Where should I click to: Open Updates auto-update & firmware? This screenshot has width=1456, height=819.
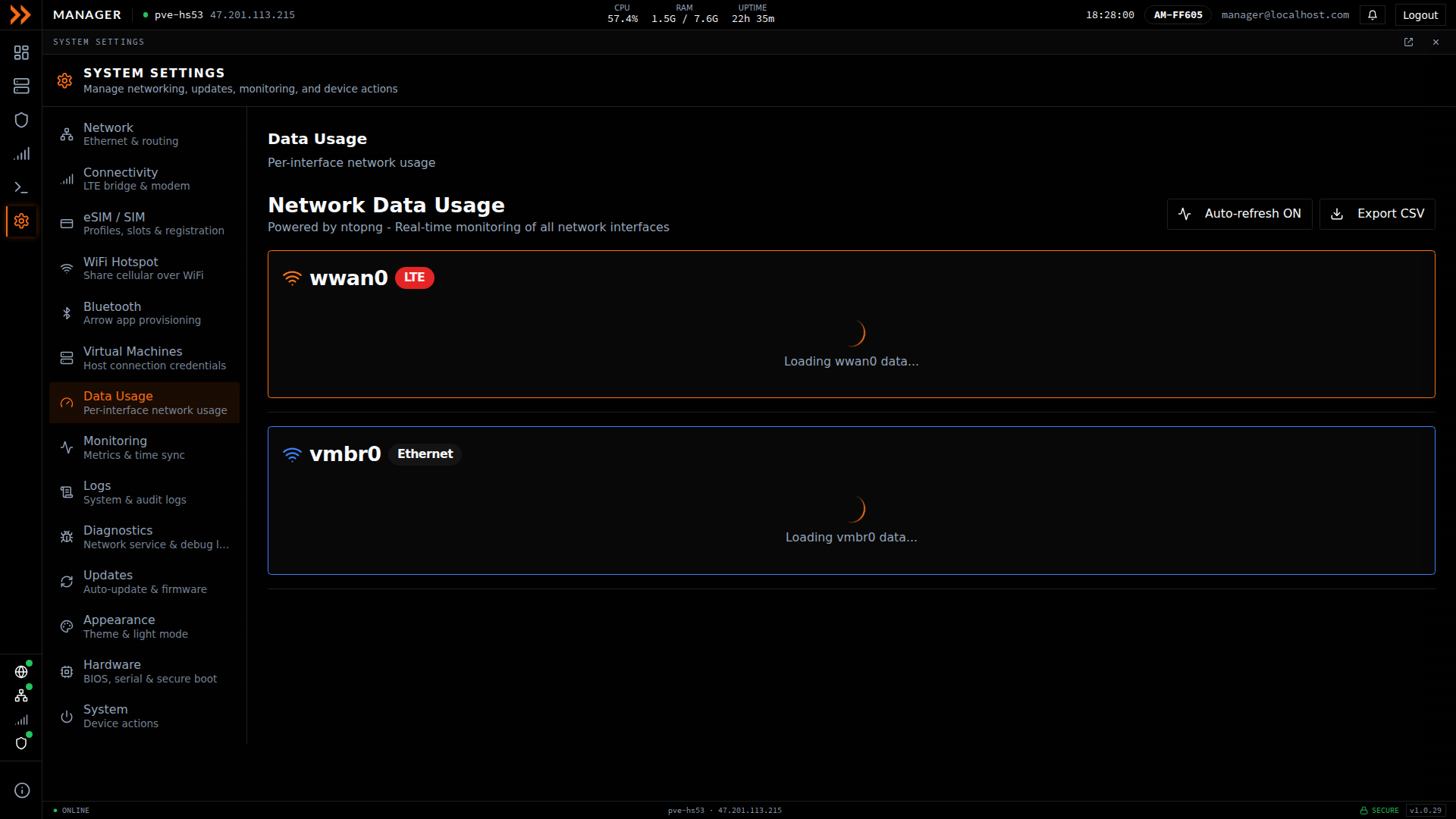tap(144, 582)
